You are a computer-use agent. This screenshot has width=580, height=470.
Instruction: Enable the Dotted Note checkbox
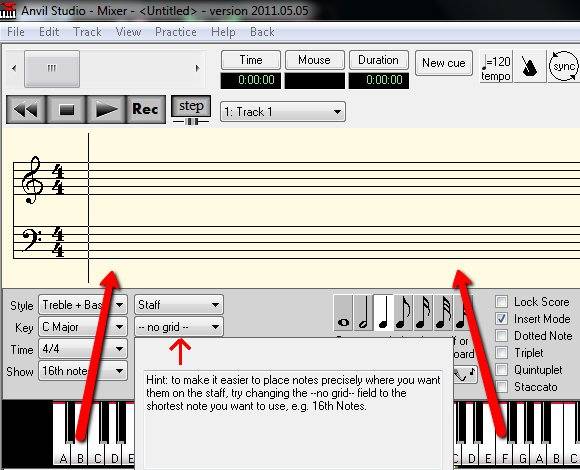(502, 336)
